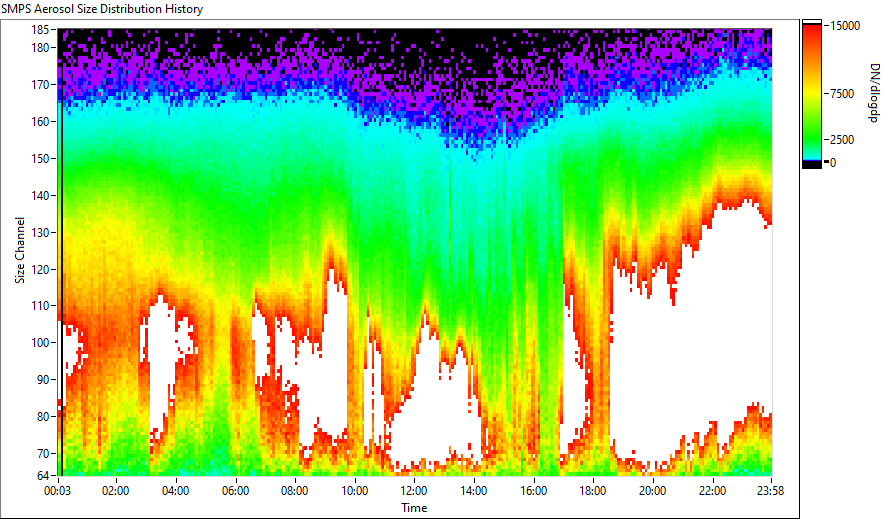The height and width of the screenshot is (519, 884).
Task: Click the 150 size channel tick label
Action: [x=41, y=159]
